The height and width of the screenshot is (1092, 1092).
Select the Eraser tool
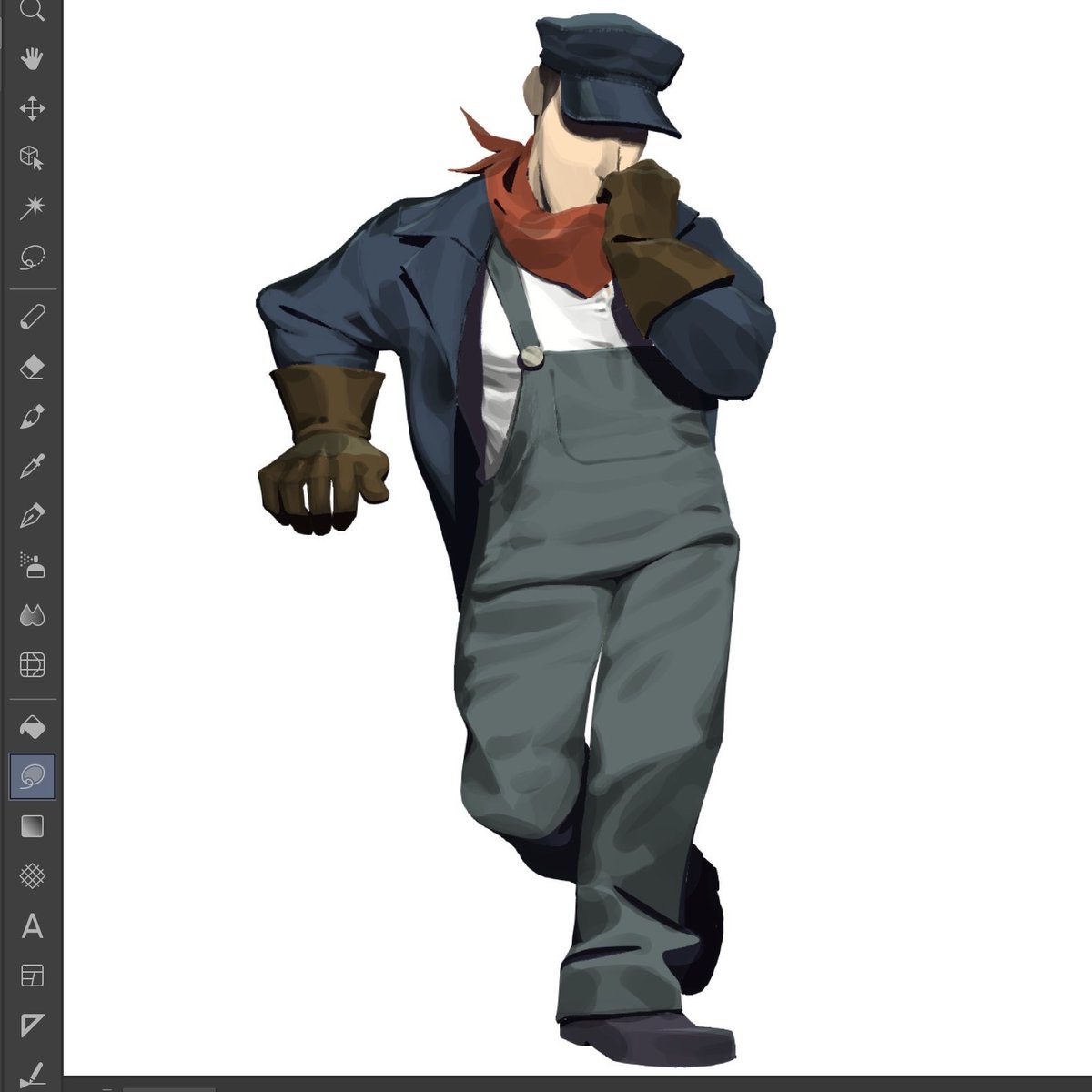pos(32,368)
